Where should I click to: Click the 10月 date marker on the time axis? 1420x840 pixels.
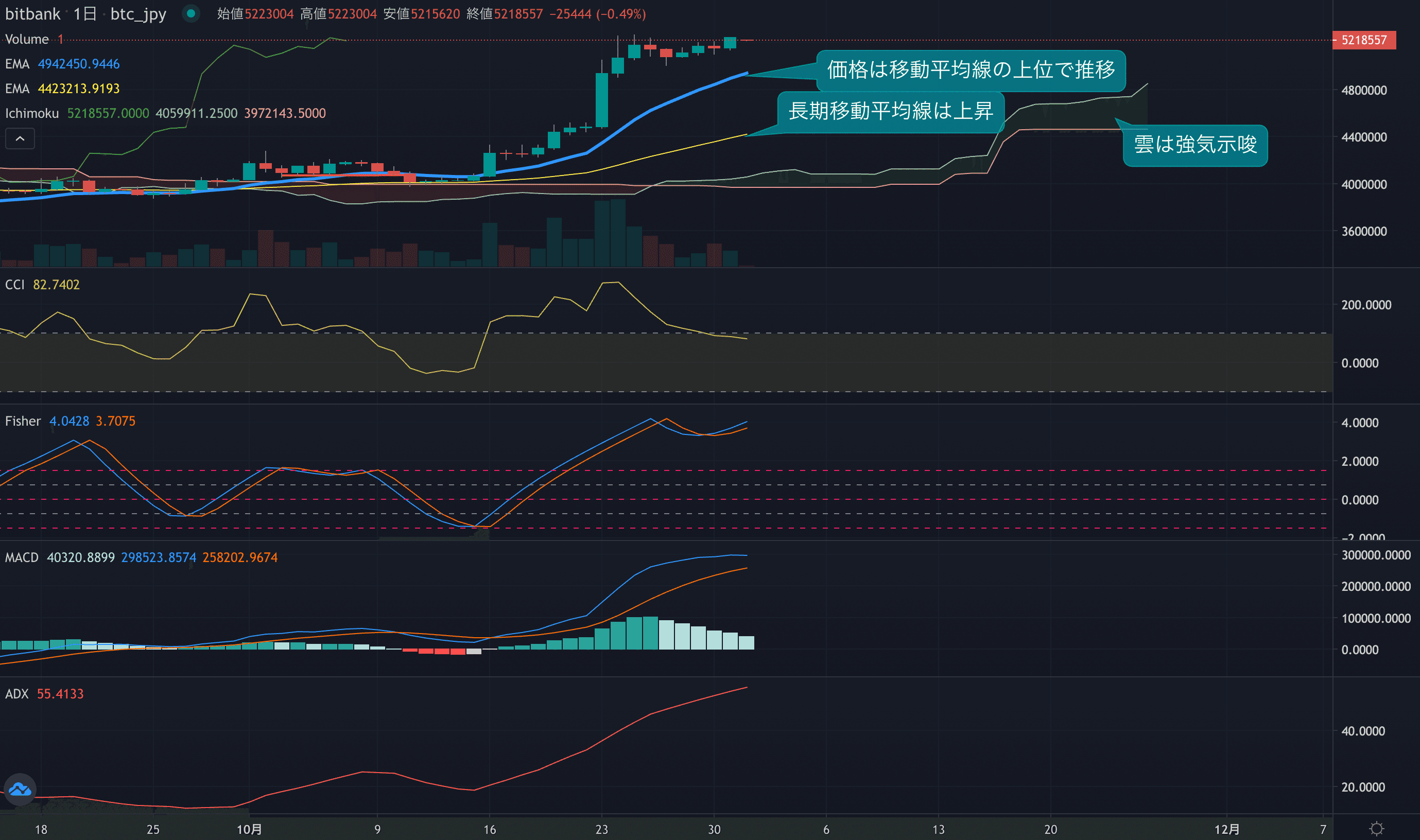coord(249,829)
